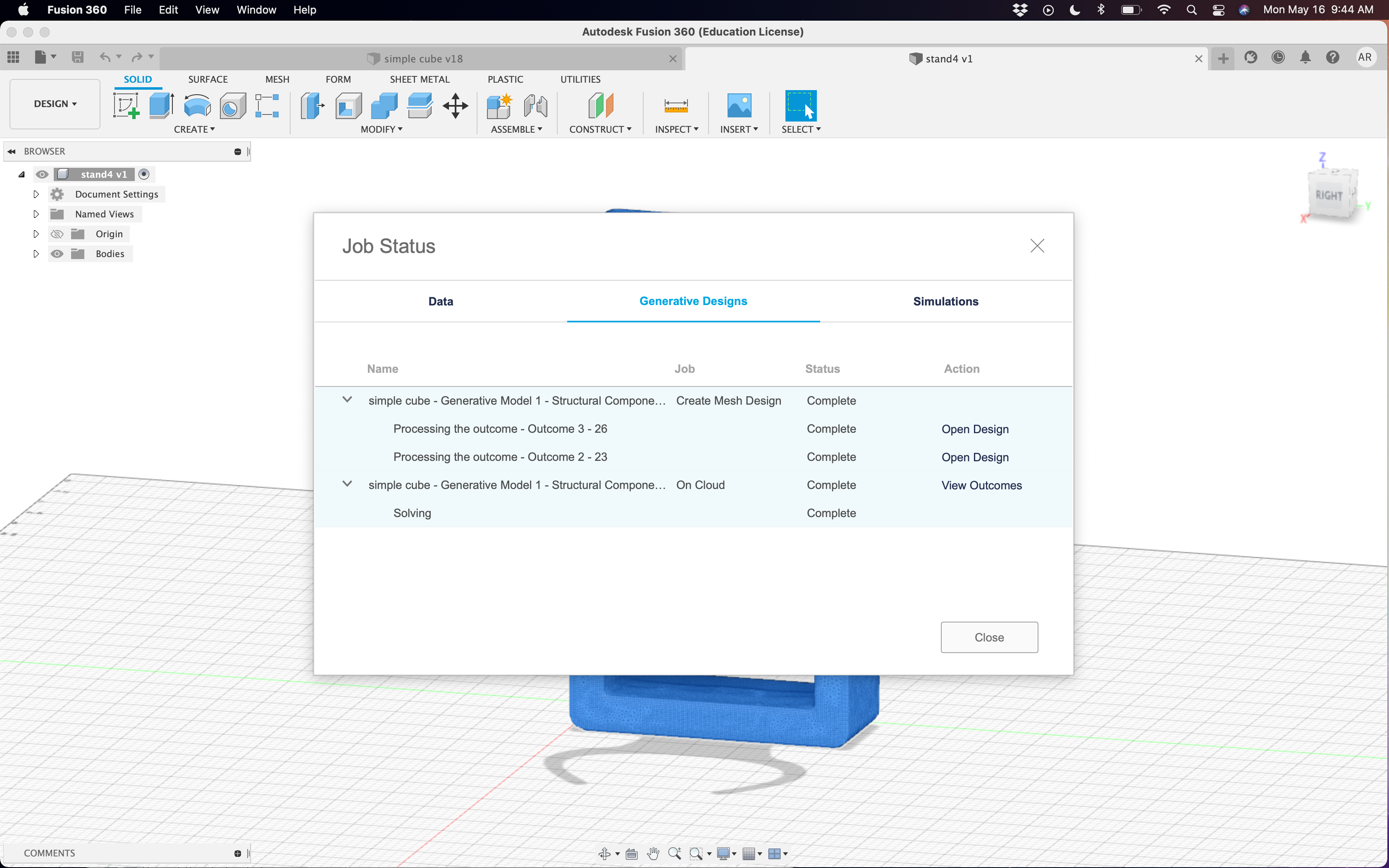Open the CONSTRUCT dropdown menu

pos(600,130)
